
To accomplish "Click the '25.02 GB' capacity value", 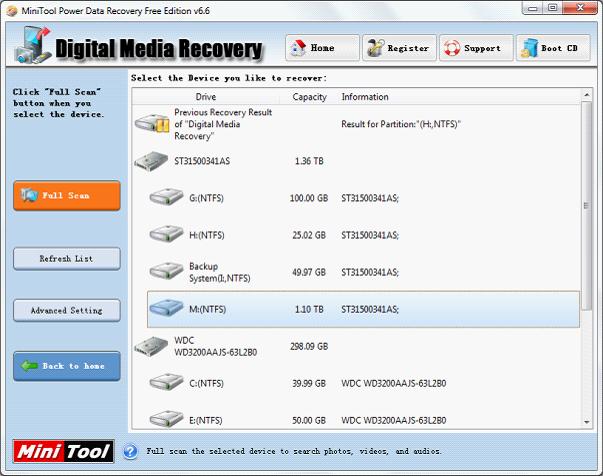I will coord(309,235).
